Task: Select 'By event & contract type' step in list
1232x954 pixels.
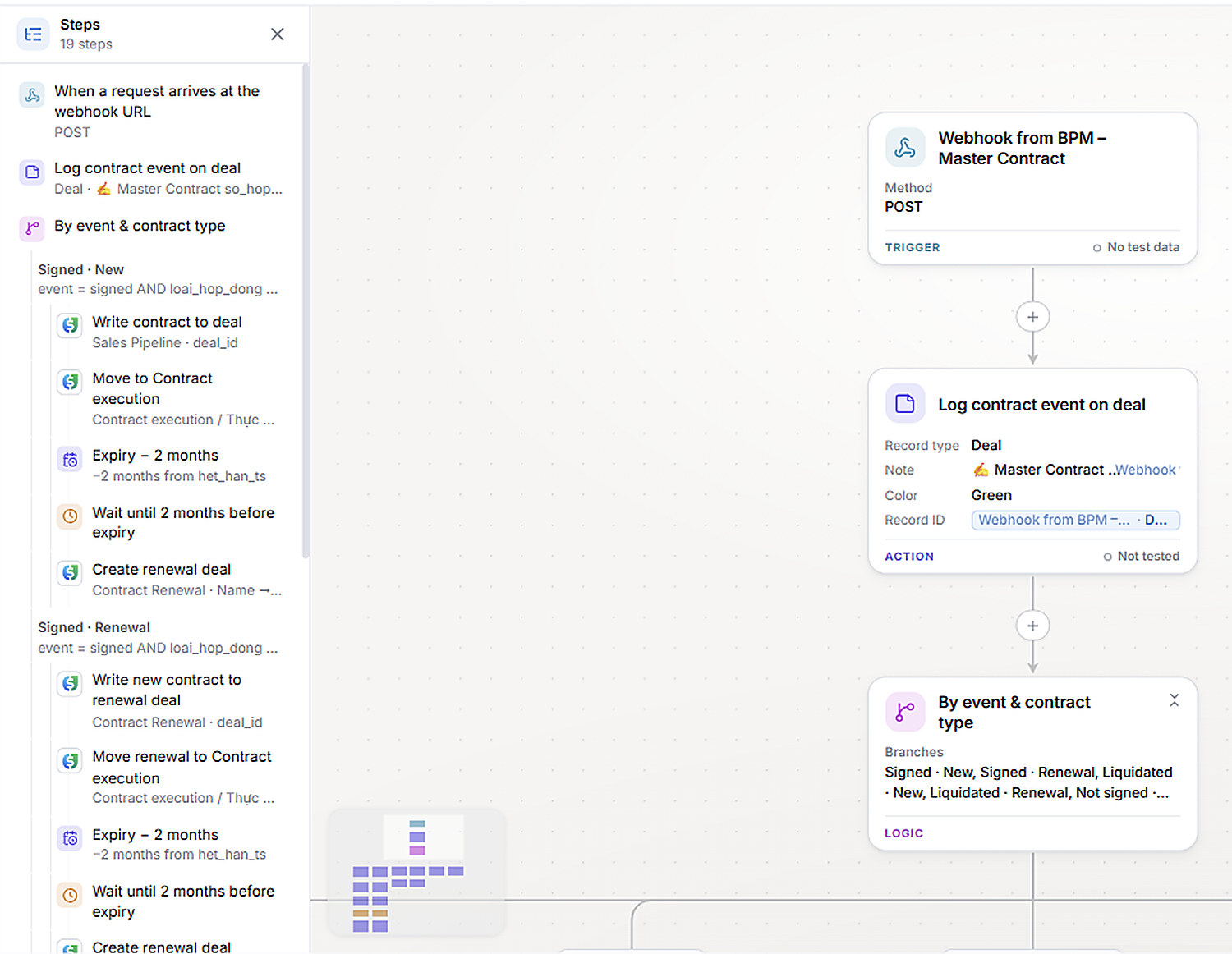Action: click(140, 226)
